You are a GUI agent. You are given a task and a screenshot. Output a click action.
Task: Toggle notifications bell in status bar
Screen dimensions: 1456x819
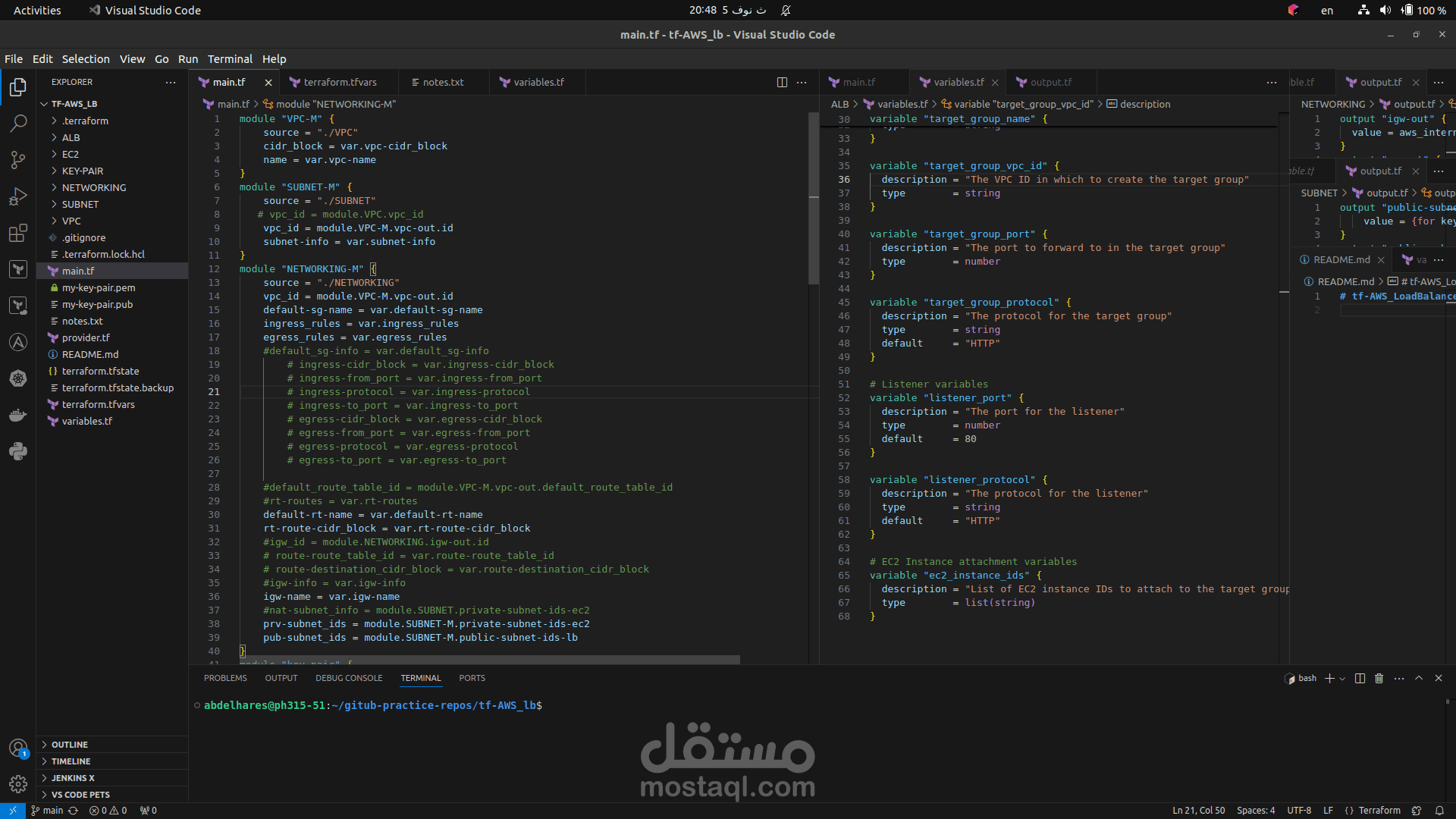[x=1439, y=810]
